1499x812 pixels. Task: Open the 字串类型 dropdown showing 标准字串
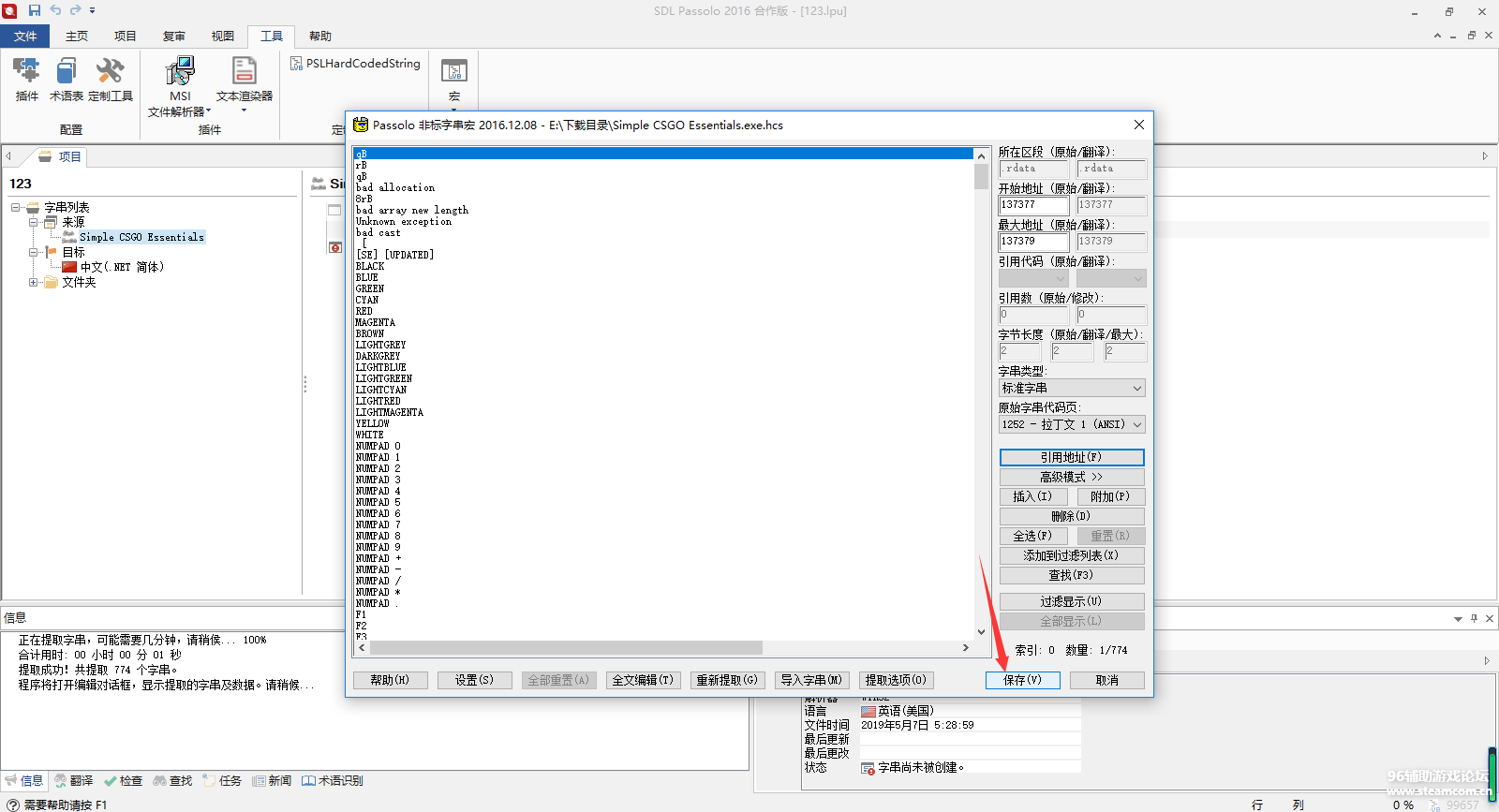point(1072,388)
